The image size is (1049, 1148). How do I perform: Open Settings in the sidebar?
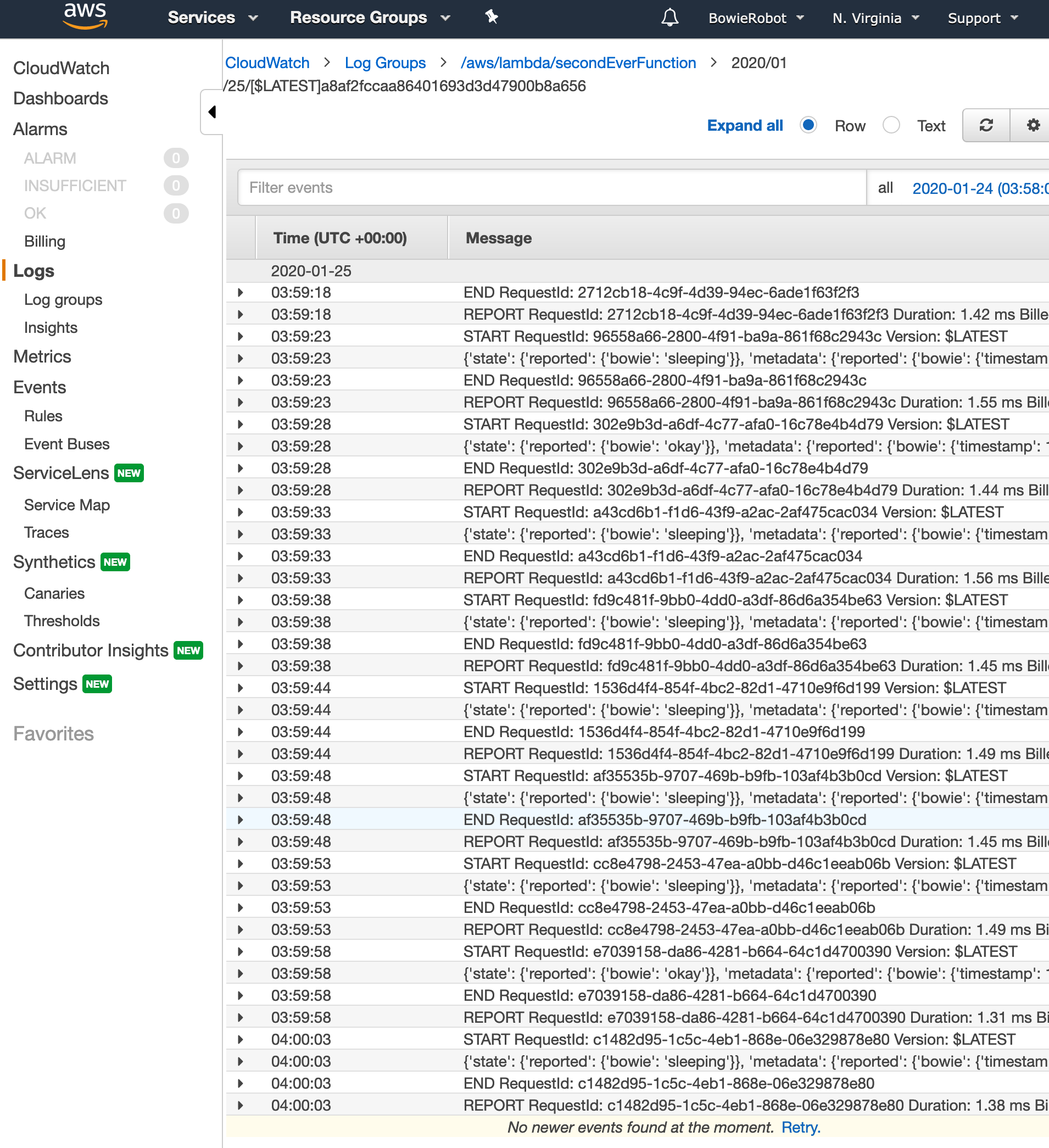pos(45,684)
